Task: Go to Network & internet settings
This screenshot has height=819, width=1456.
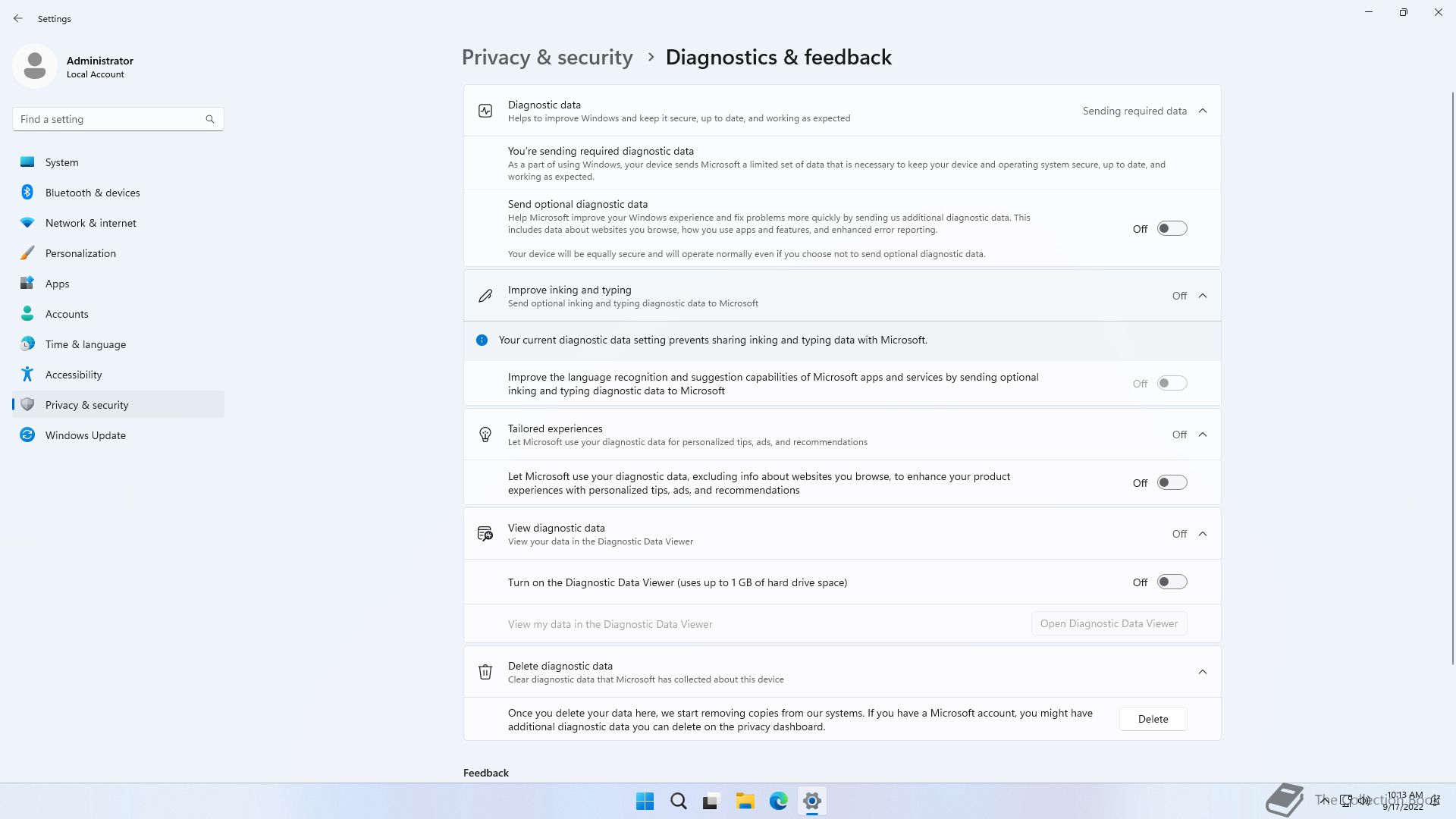Action: [x=118, y=223]
